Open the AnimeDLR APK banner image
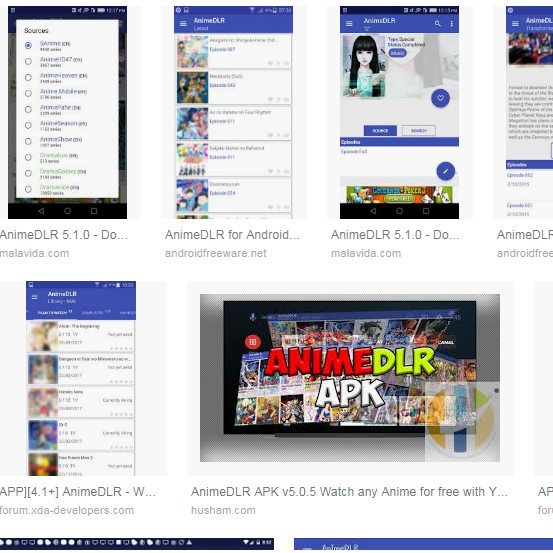 (350, 378)
